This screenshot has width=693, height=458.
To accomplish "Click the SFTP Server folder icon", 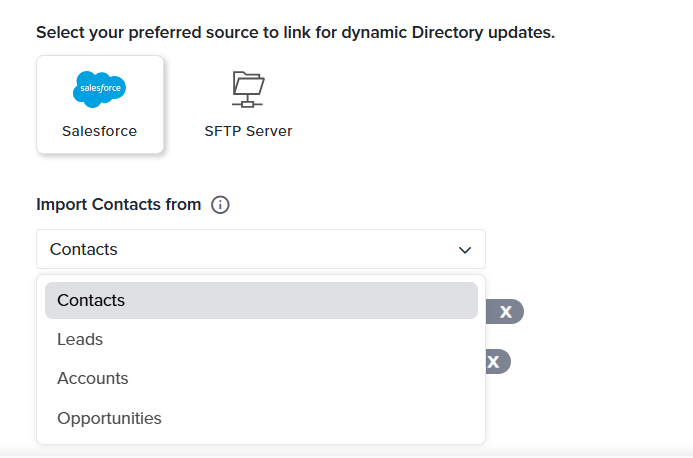I will click(248, 89).
